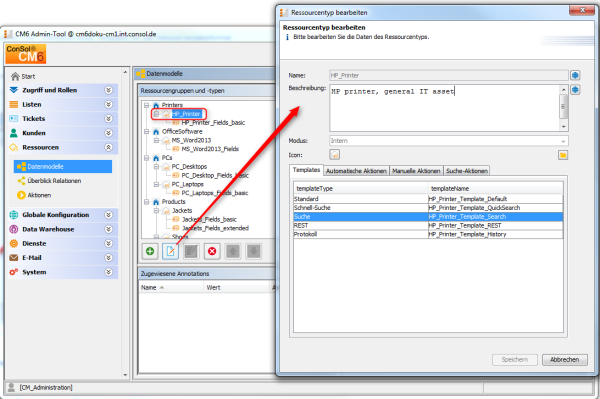Open Überblick Relationen menu entry

pyautogui.click(x=54, y=181)
